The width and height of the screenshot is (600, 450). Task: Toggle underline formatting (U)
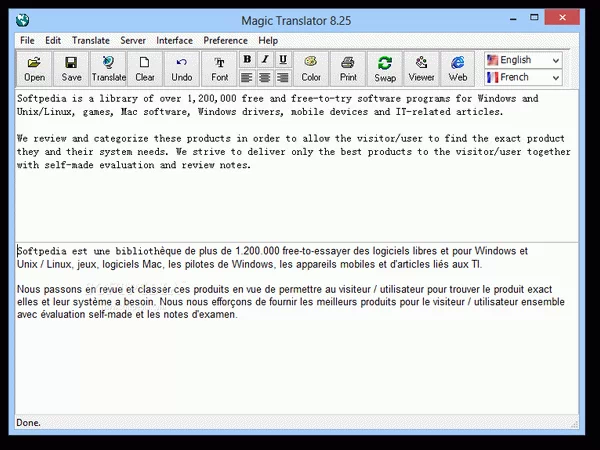283,60
